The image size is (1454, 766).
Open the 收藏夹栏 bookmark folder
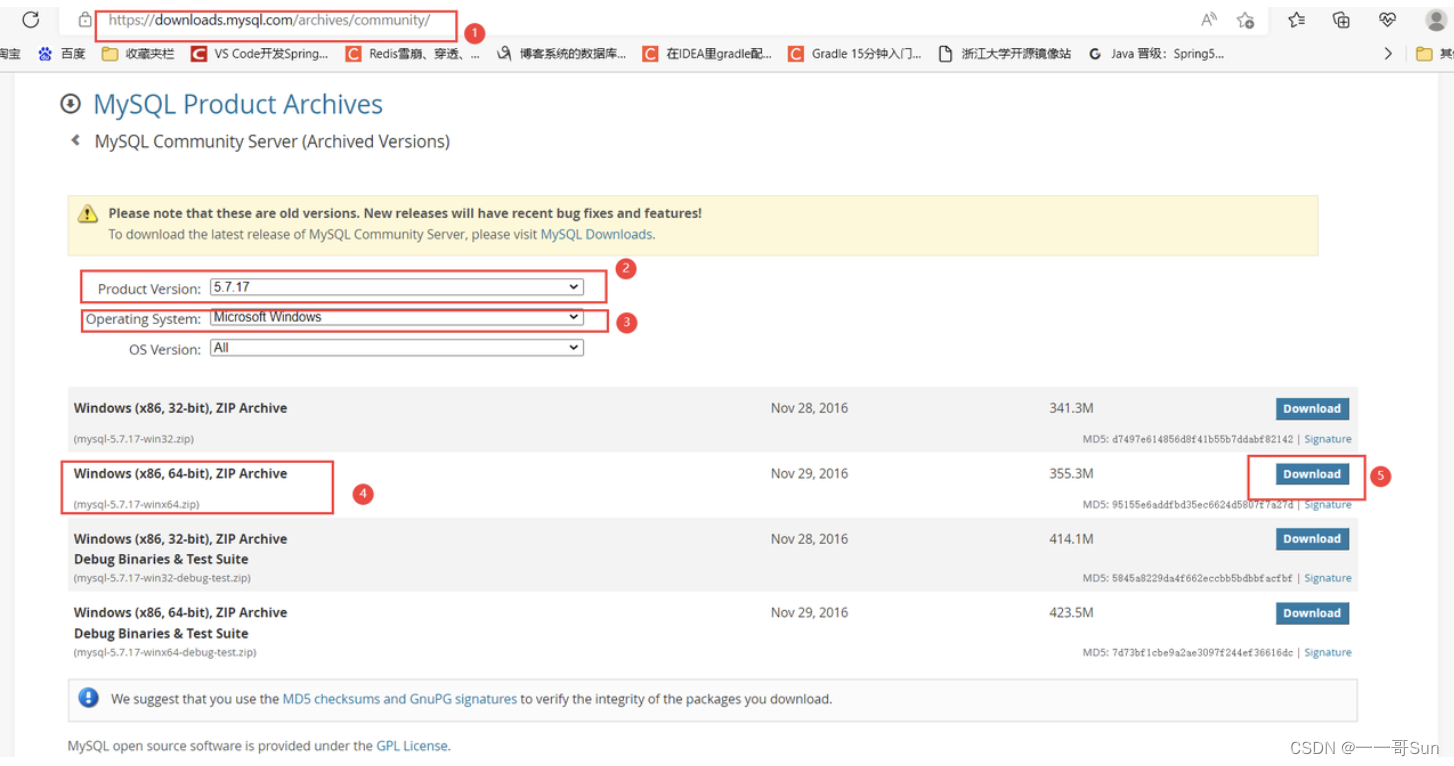click(138, 54)
